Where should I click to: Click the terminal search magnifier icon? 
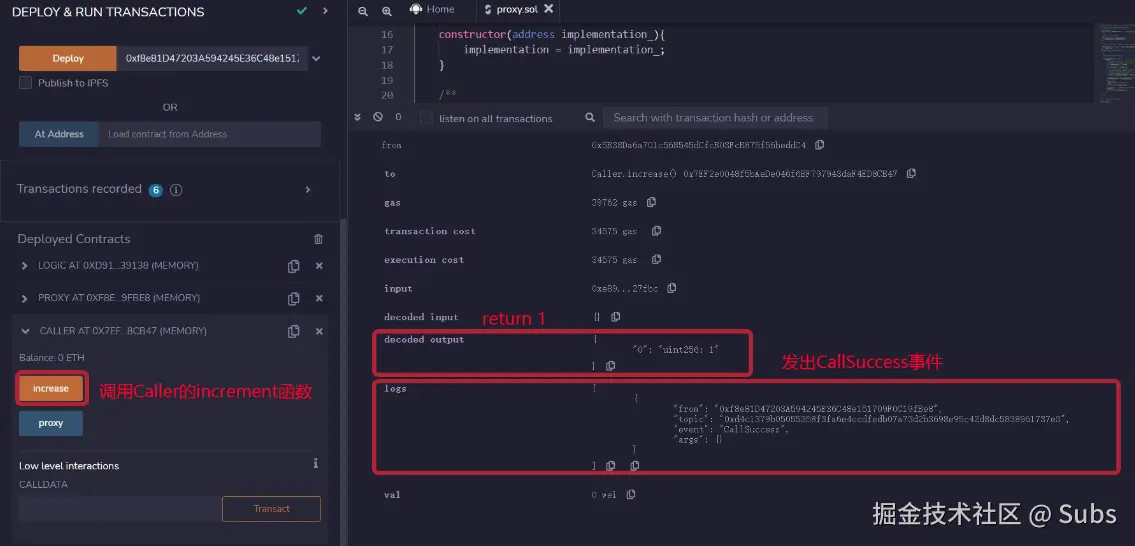click(x=590, y=117)
